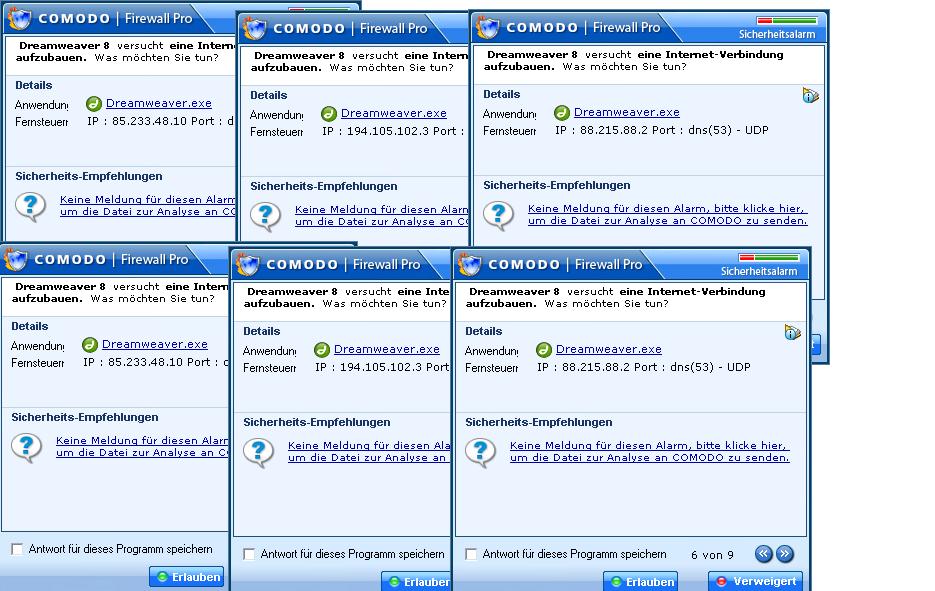This screenshot has width=935, height=591.
Task: Click 'IP : 88.215.88.2 Port : dns(53) - UDP' in lower alert
Action: coord(644,367)
